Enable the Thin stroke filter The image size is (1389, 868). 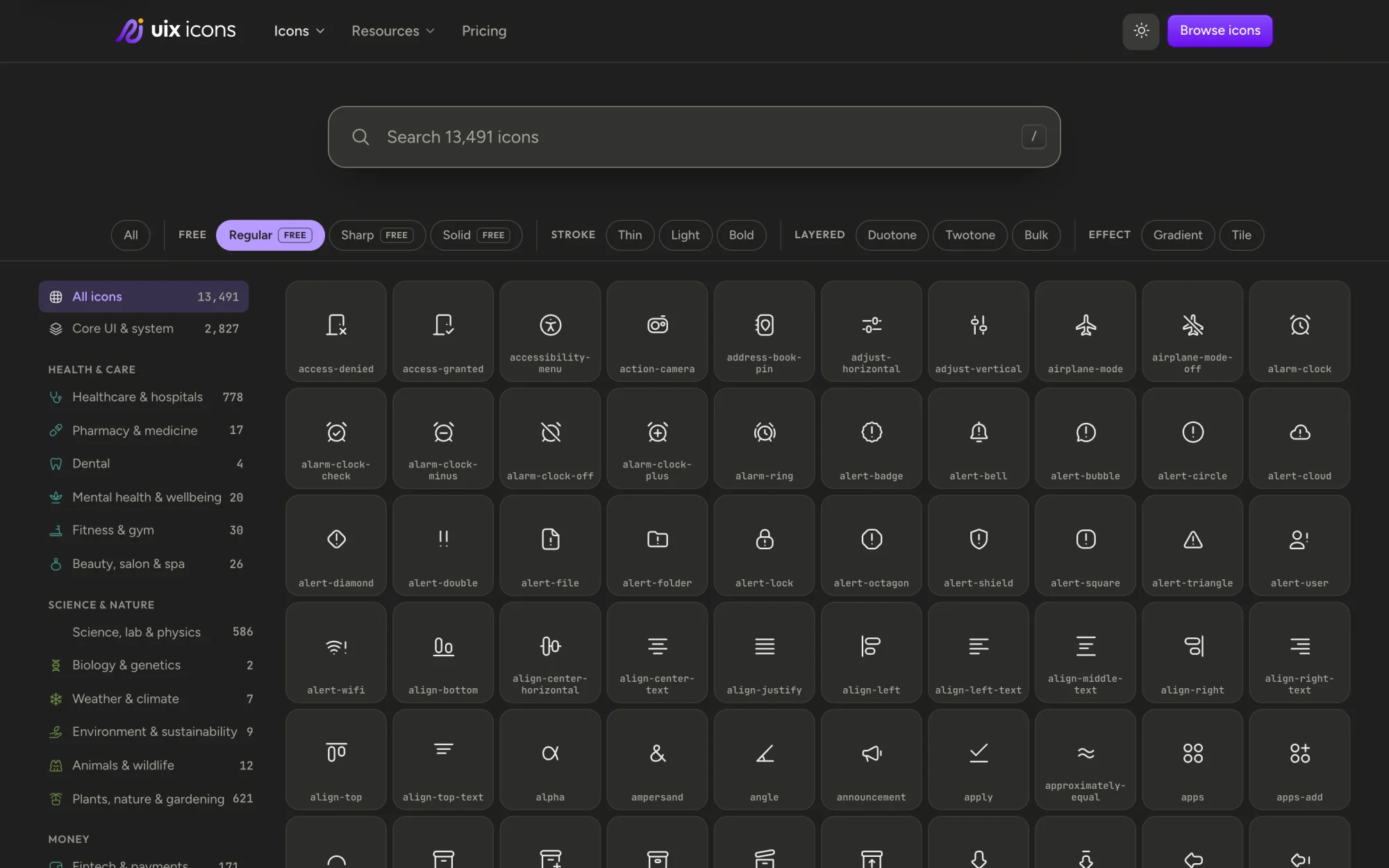[x=630, y=235]
